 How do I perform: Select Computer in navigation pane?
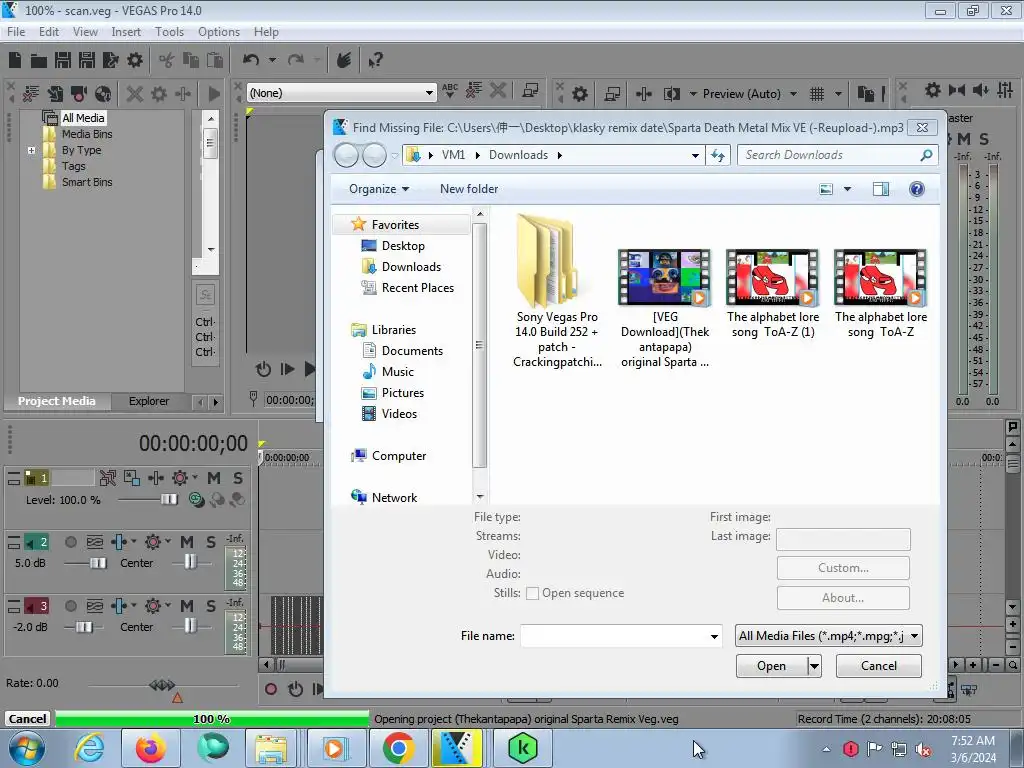coord(399,456)
